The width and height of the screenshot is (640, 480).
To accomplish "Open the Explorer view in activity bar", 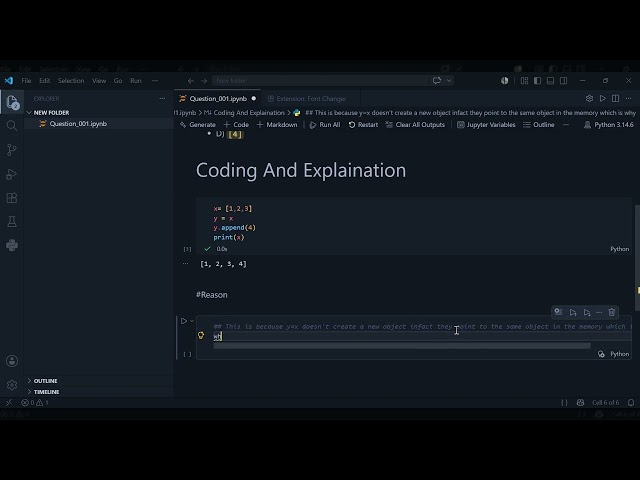I will (x=12, y=102).
